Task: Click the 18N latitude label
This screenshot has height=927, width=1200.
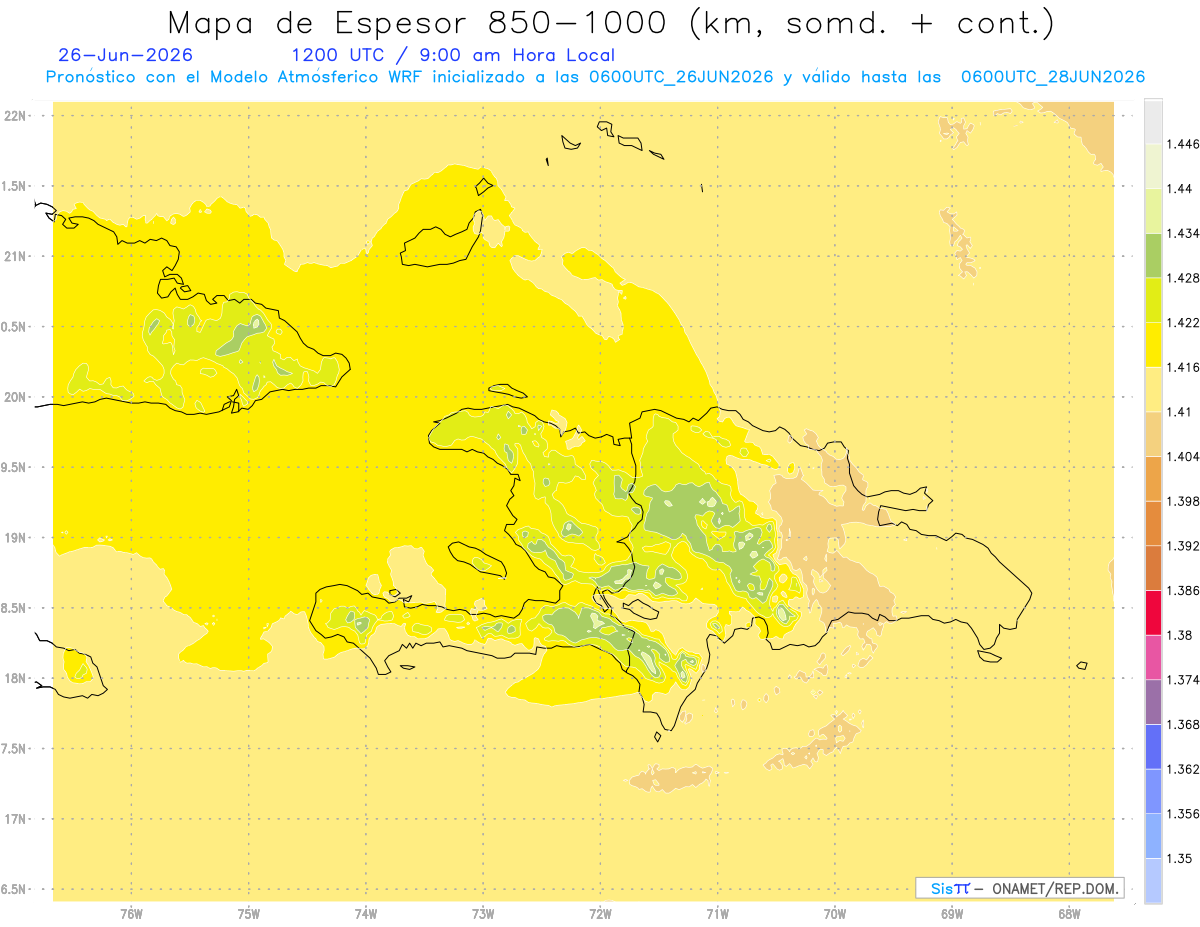Action: click(17, 678)
